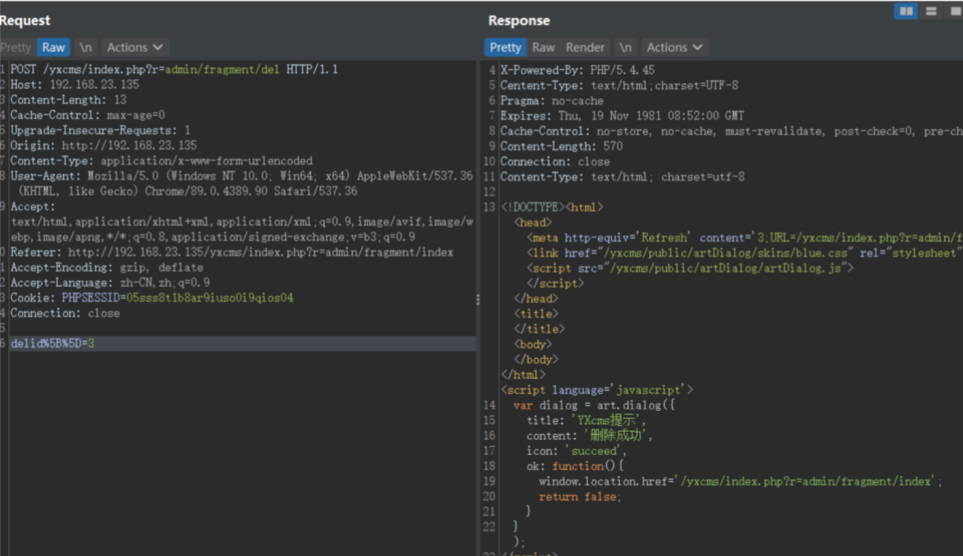Click the artDialog.js script src line
Viewport: 963px width, 556px height.
pyautogui.click(x=690, y=268)
